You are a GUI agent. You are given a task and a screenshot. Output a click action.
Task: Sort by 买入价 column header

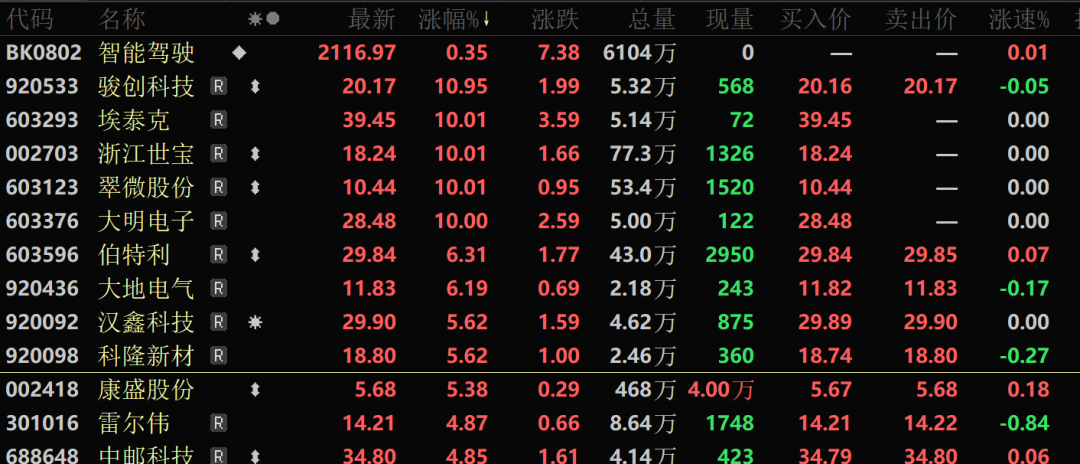click(x=816, y=20)
